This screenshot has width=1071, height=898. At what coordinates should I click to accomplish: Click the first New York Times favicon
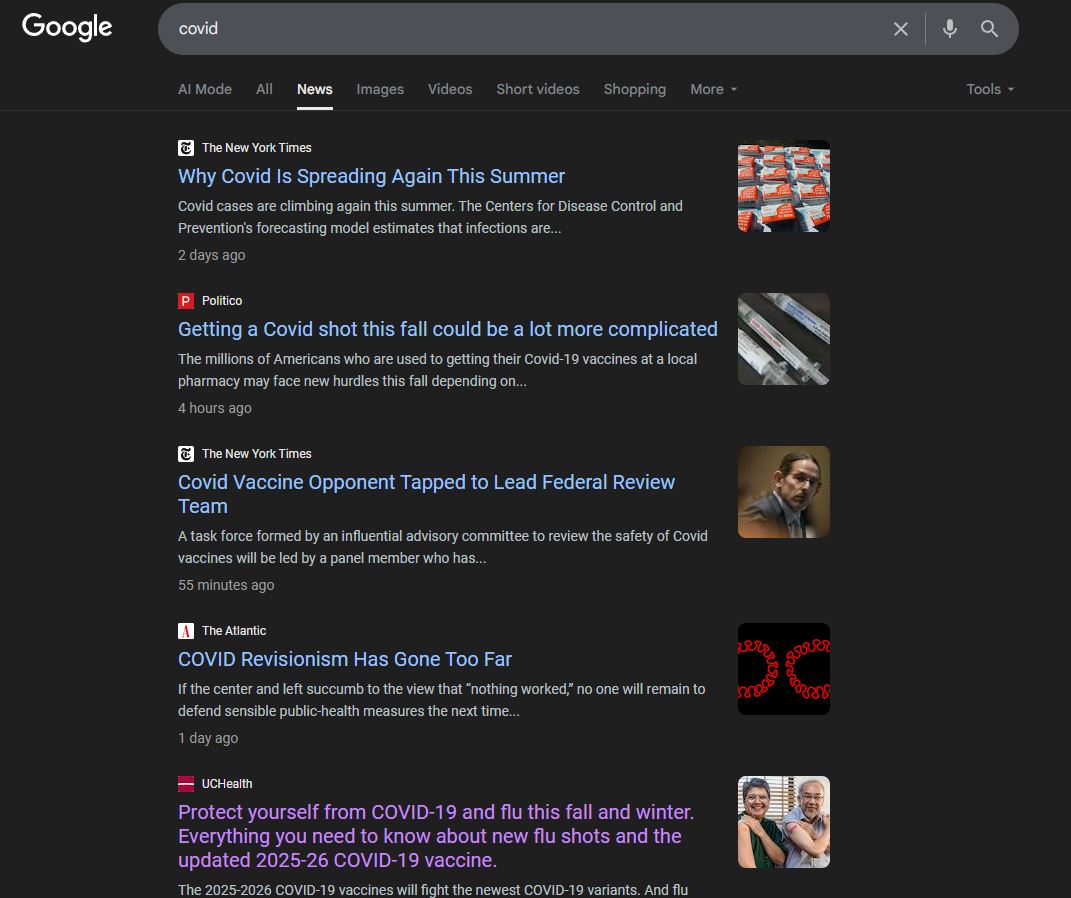186,148
